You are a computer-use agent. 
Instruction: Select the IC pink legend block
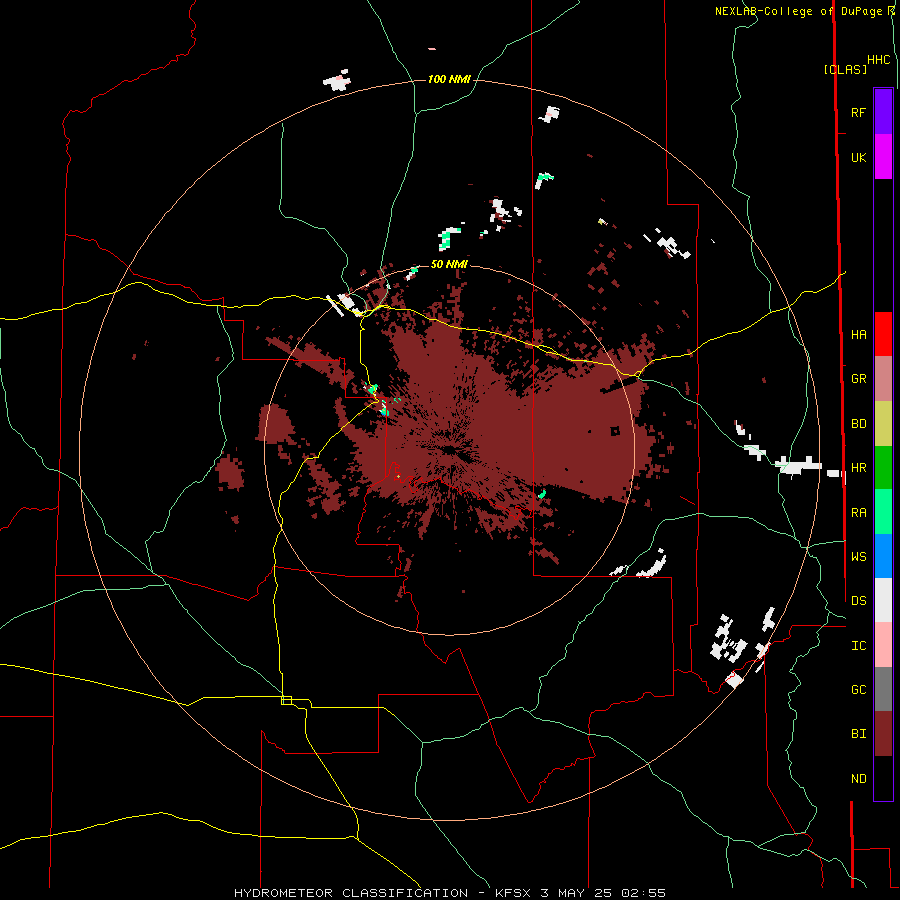point(883,645)
